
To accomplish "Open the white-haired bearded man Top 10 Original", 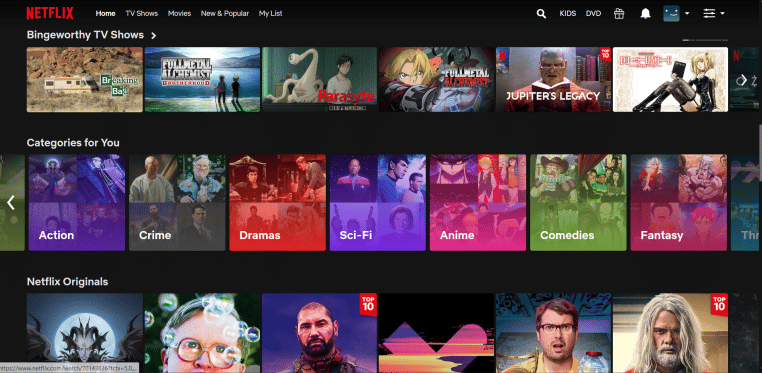I will 670,333.
